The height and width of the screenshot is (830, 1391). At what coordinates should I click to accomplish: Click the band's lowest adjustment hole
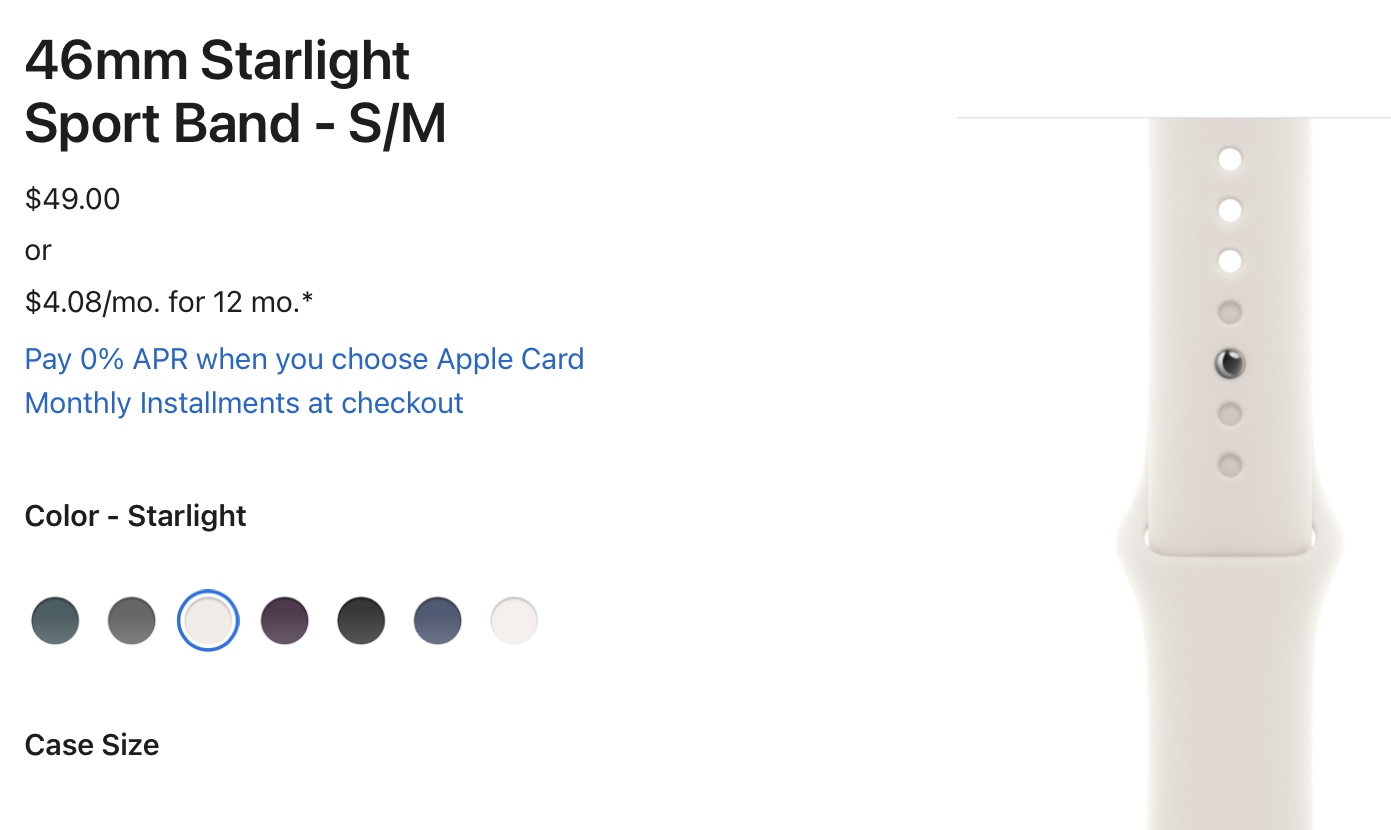tap(1230, 465)
